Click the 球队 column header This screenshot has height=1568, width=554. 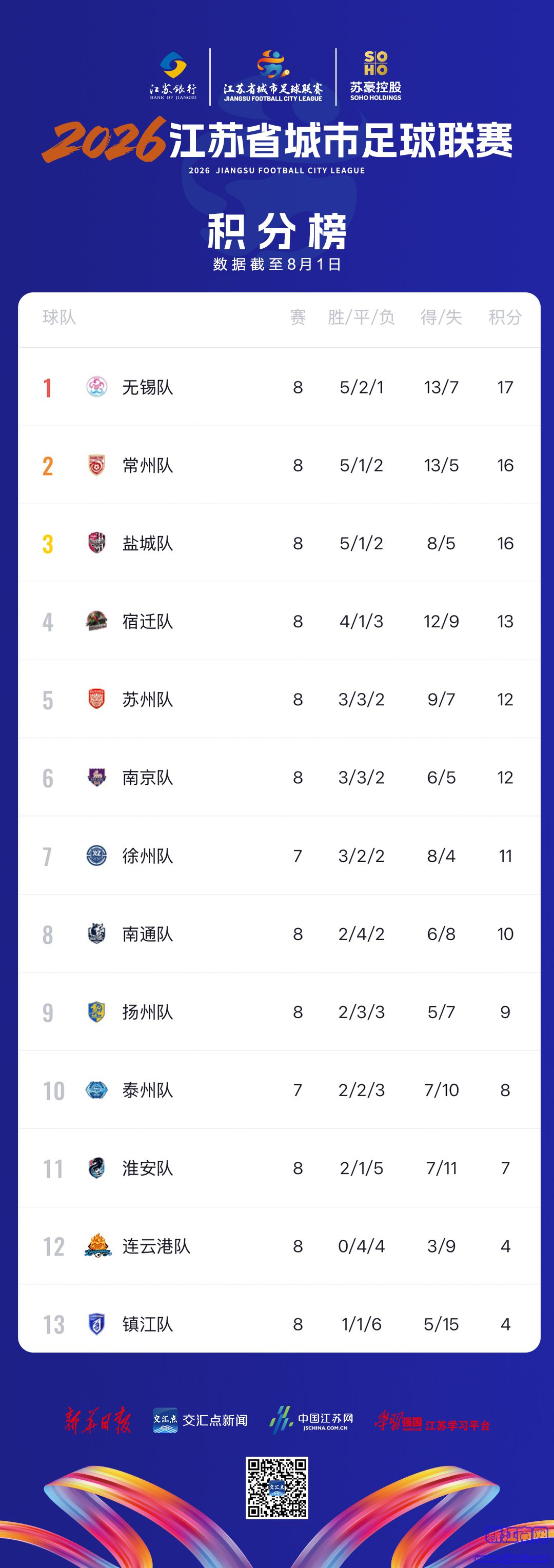coord(59,317)
